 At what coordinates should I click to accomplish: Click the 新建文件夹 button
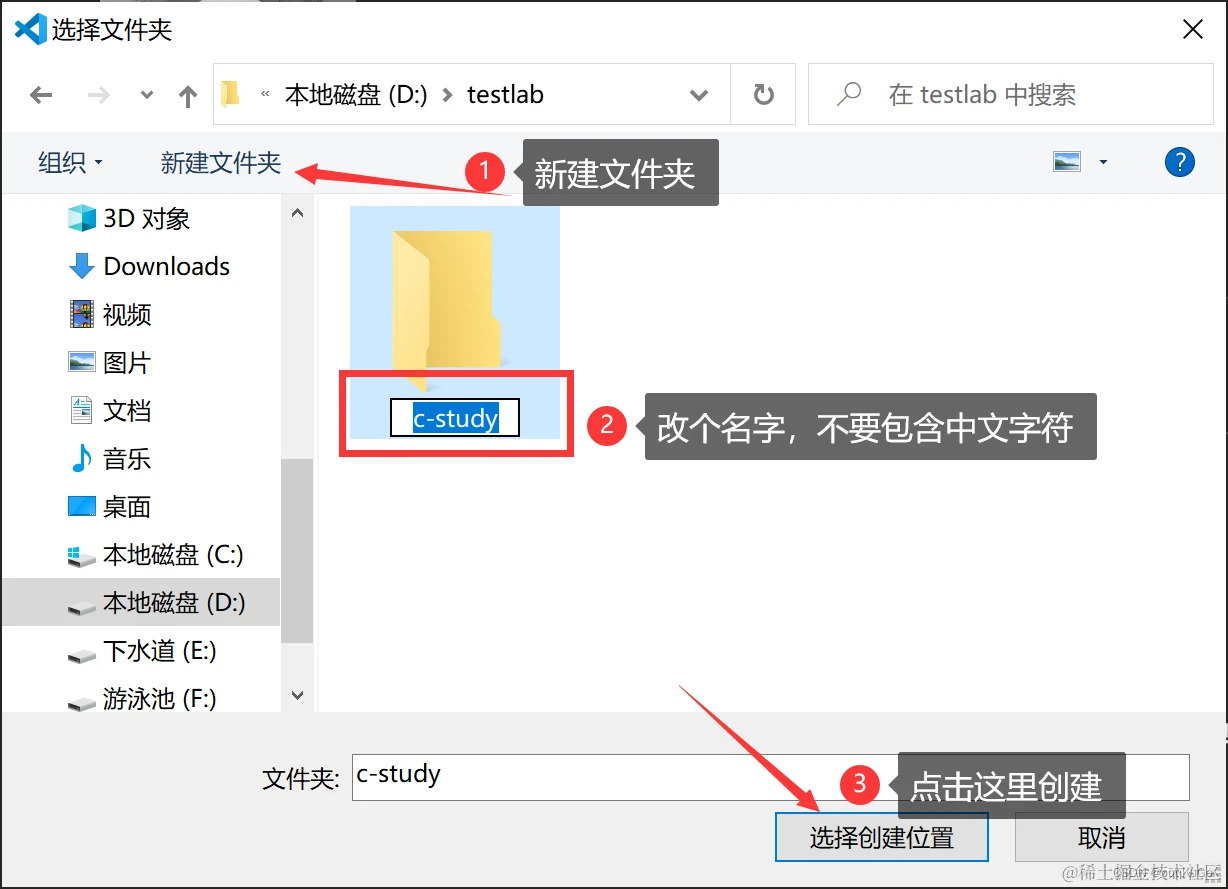[219, 162]
